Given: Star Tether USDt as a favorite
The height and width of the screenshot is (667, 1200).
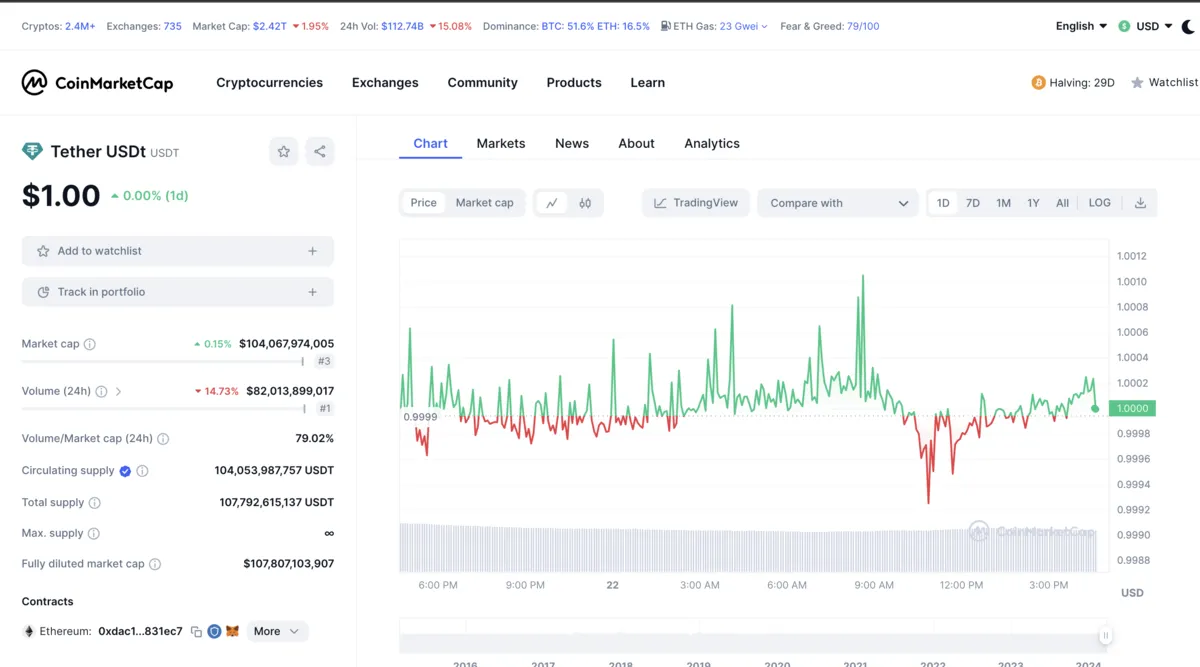Looking at the screenshot, I should coord(284,151).
